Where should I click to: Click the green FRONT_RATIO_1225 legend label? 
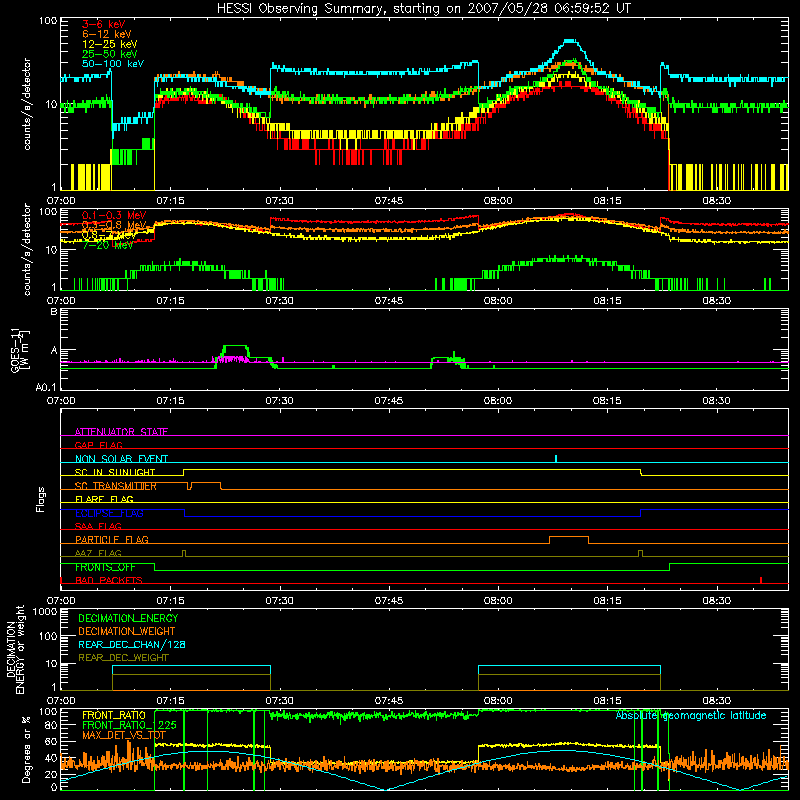tap(129, 725)
